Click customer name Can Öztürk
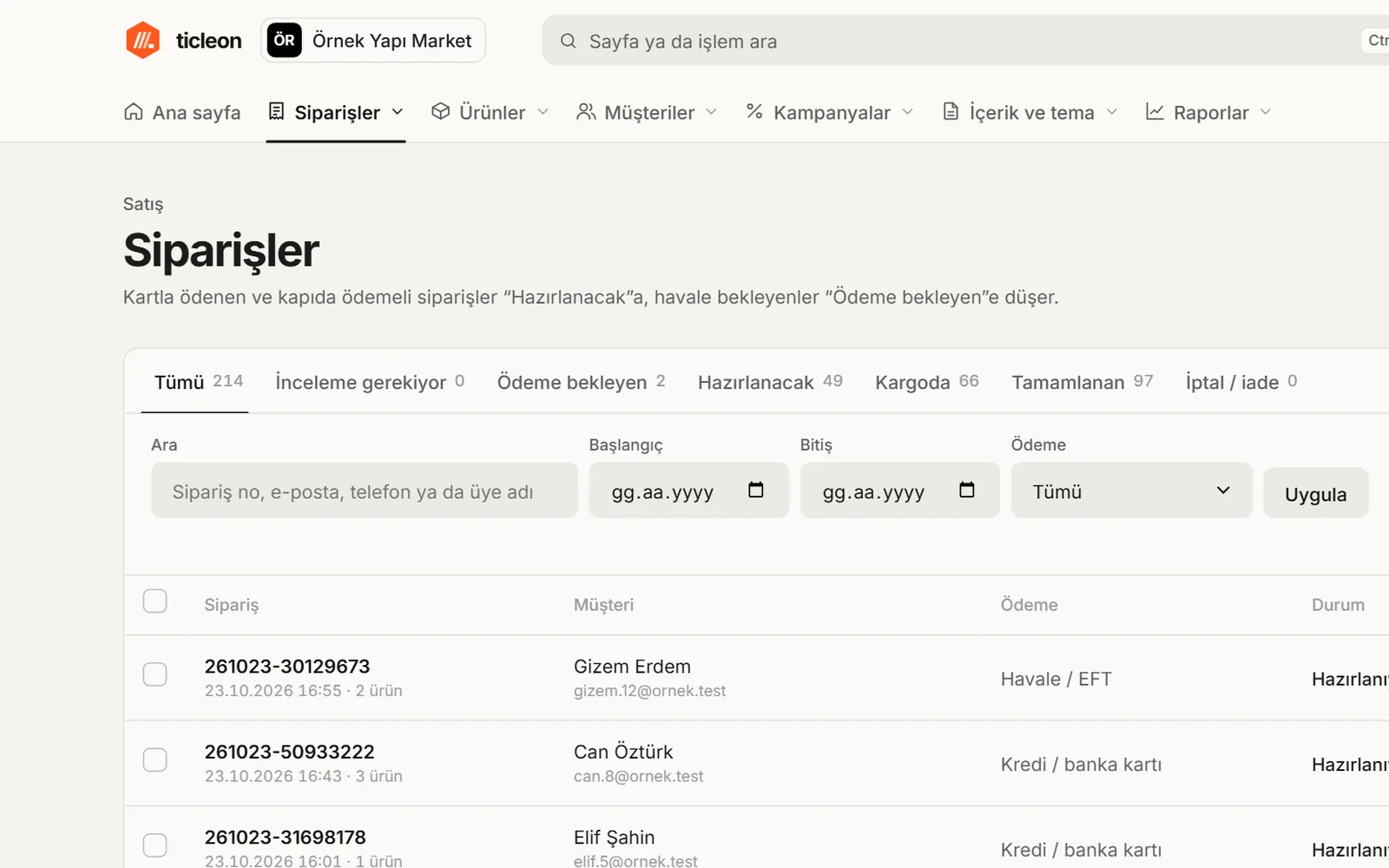Image resolution: width=1389 pixels, height=868 pixels. [623, 752]
